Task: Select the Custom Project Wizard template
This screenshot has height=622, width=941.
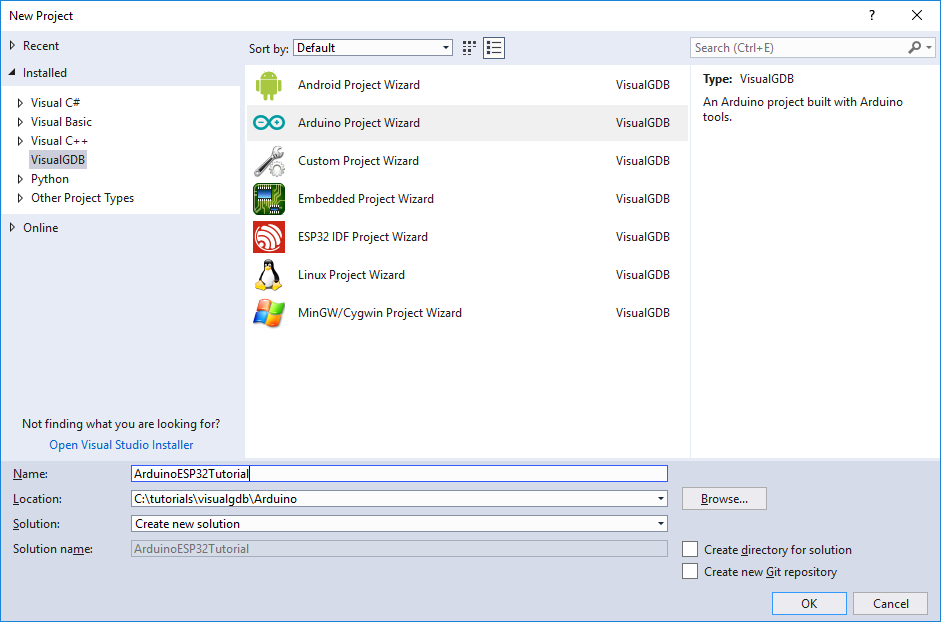Action: point(467,161)
